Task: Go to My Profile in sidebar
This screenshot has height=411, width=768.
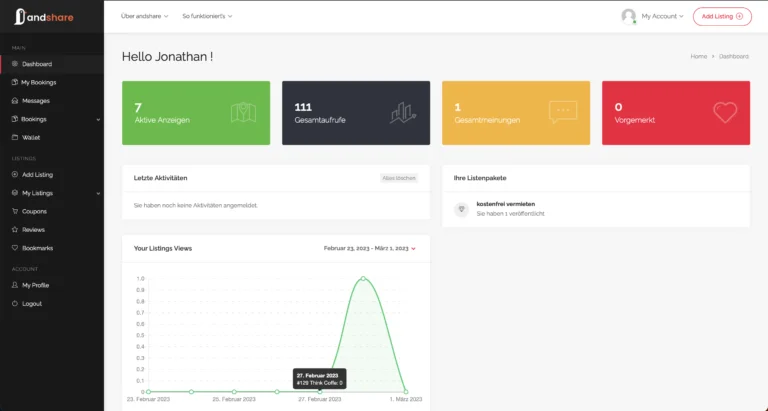Action: click(35, 285)
